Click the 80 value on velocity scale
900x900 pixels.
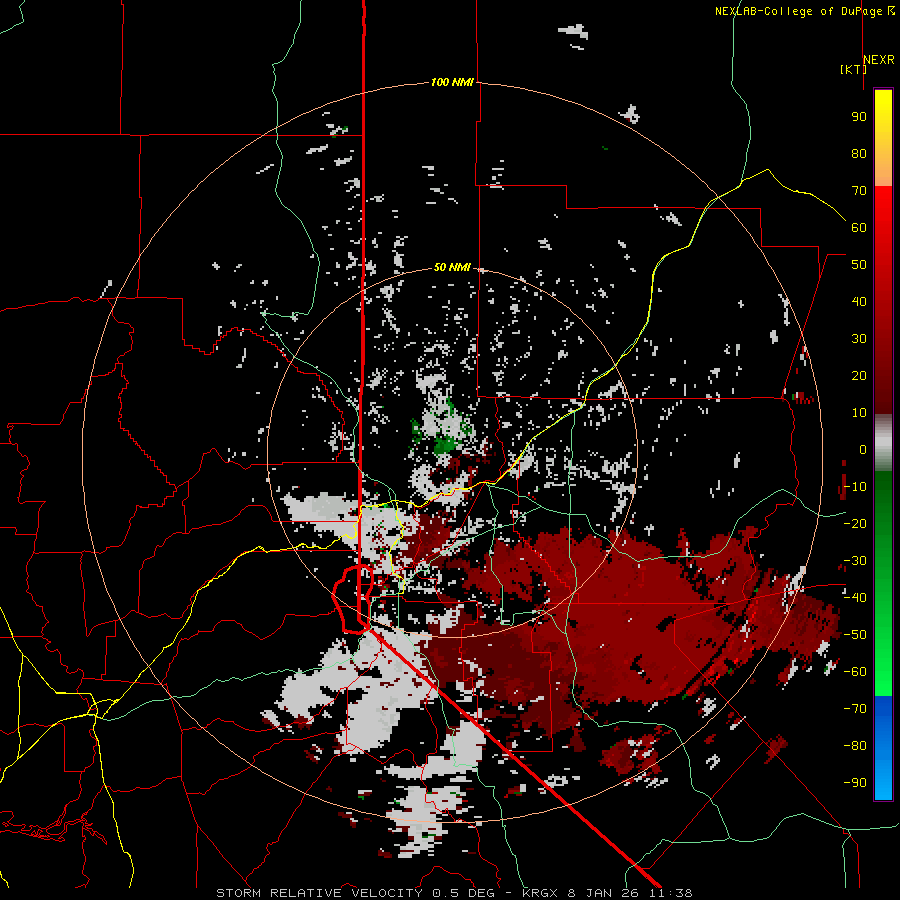click(x=859, y=154)
